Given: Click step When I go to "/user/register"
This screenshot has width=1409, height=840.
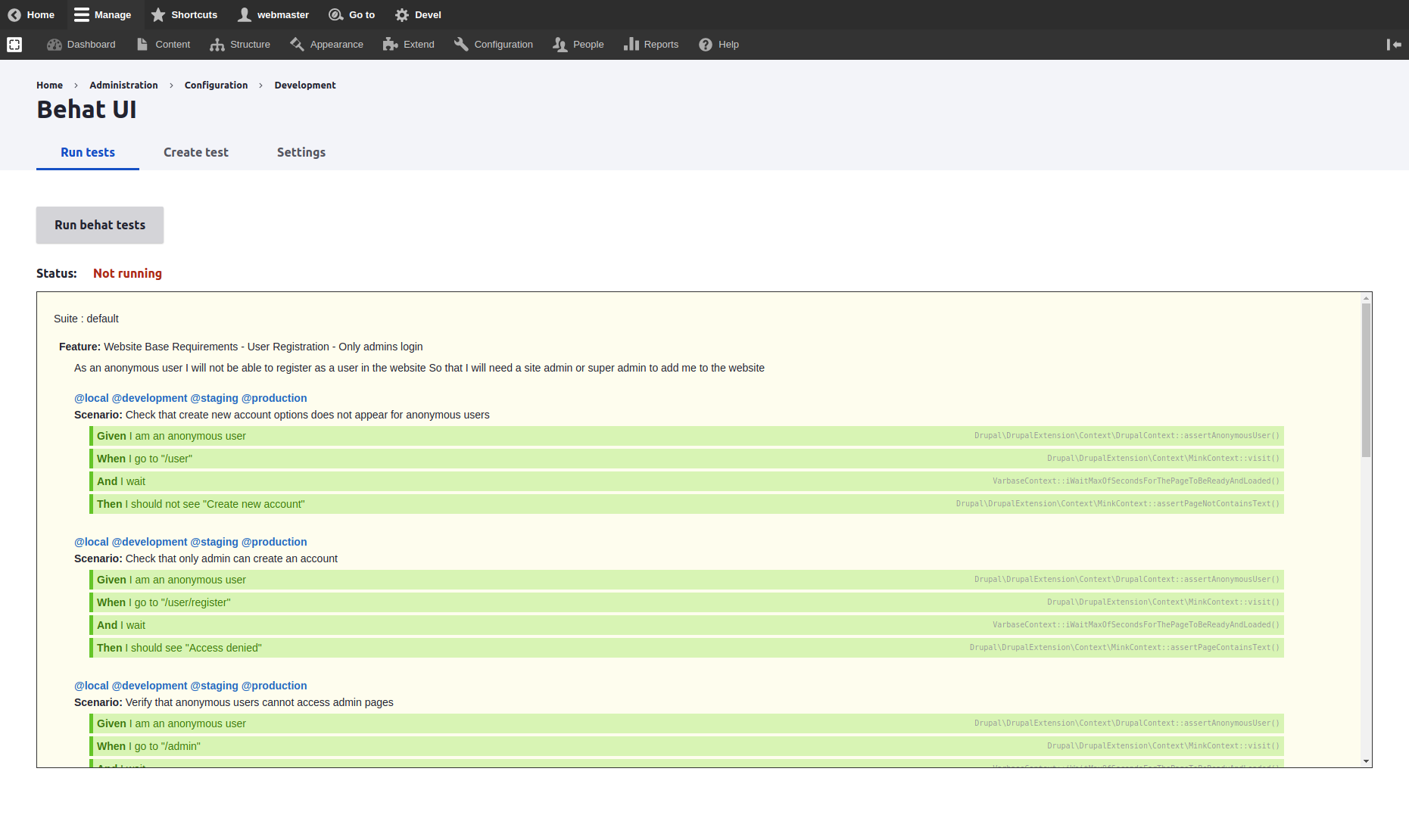Looking at the screenshot, I should pos(687,602).
